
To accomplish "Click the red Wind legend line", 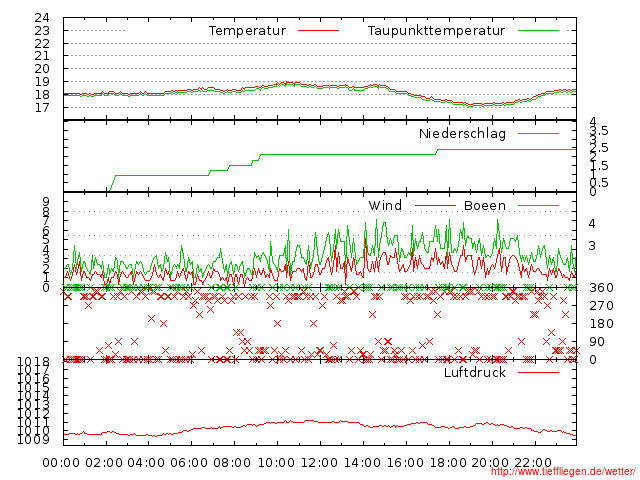I will pyautogui.click(x=435, y=205).
